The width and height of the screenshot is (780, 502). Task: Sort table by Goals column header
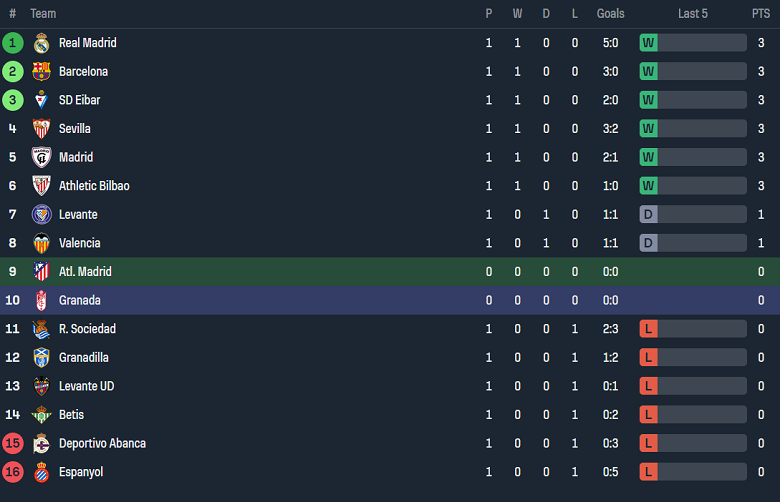point(610,13)
